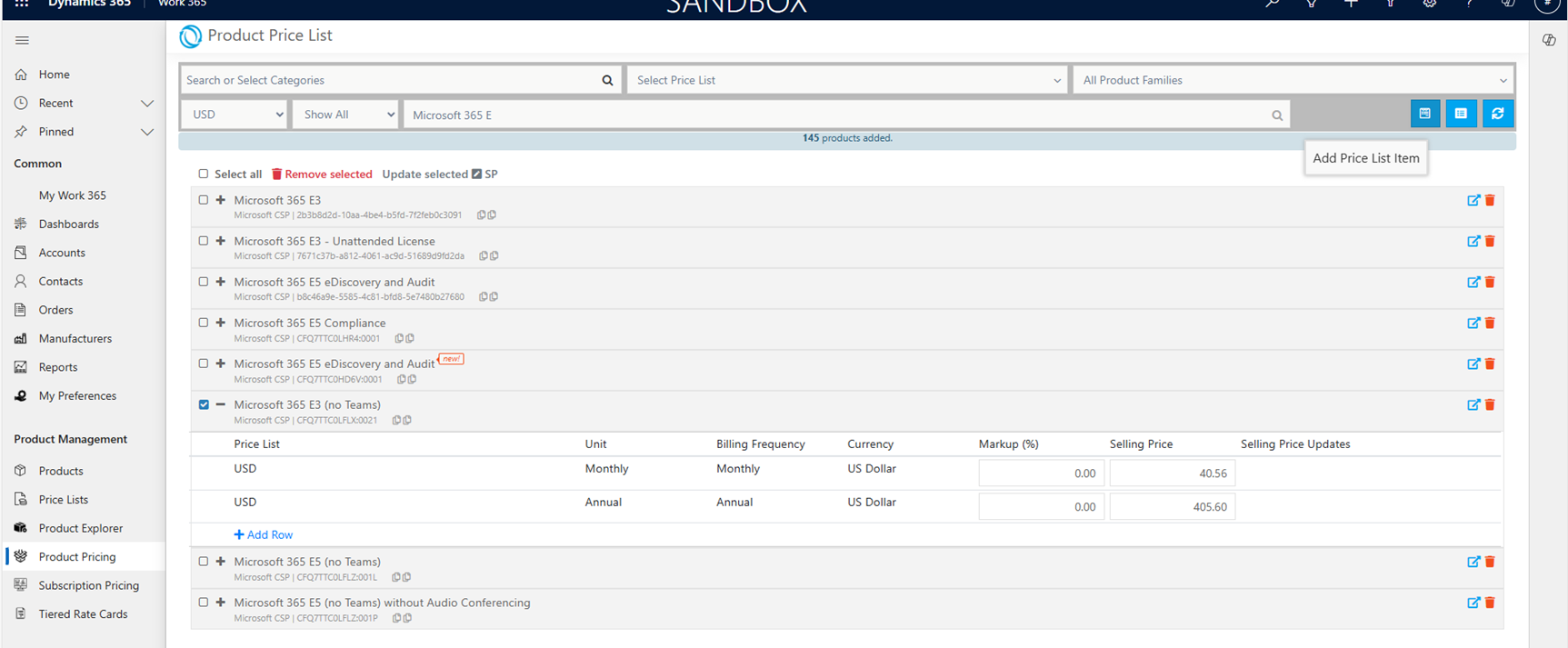Open edit icon for Microsoft 365 E3
This screenshot has width=1568, height=648.
tap(1473, 200)
